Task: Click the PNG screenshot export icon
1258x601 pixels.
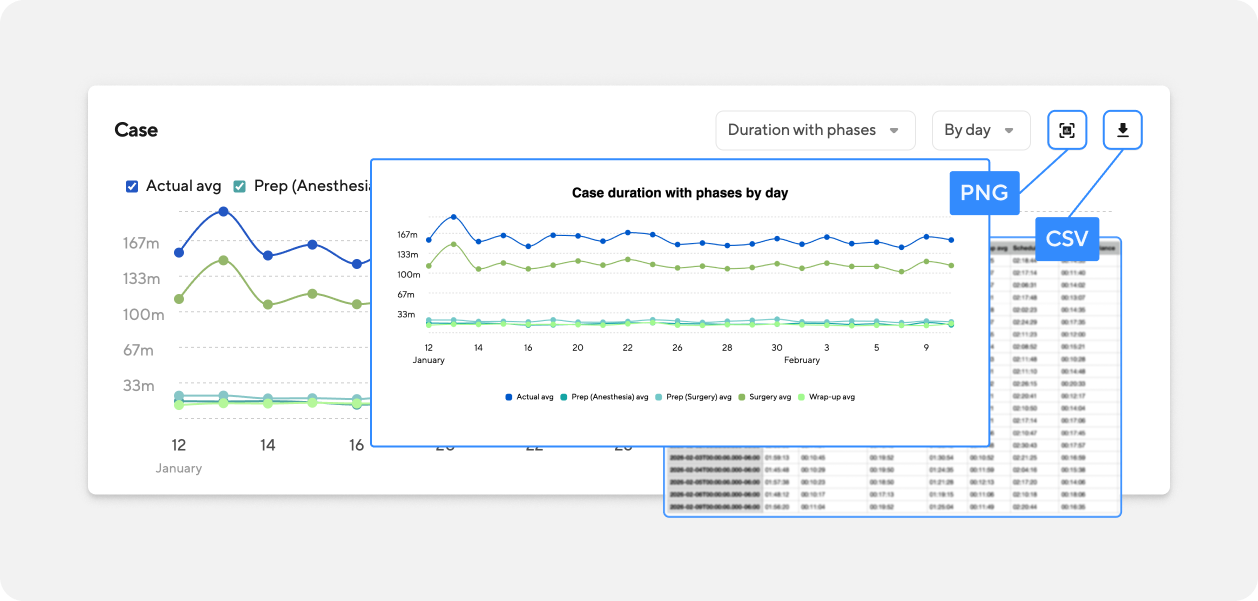Action: [x=1067, y=130]
